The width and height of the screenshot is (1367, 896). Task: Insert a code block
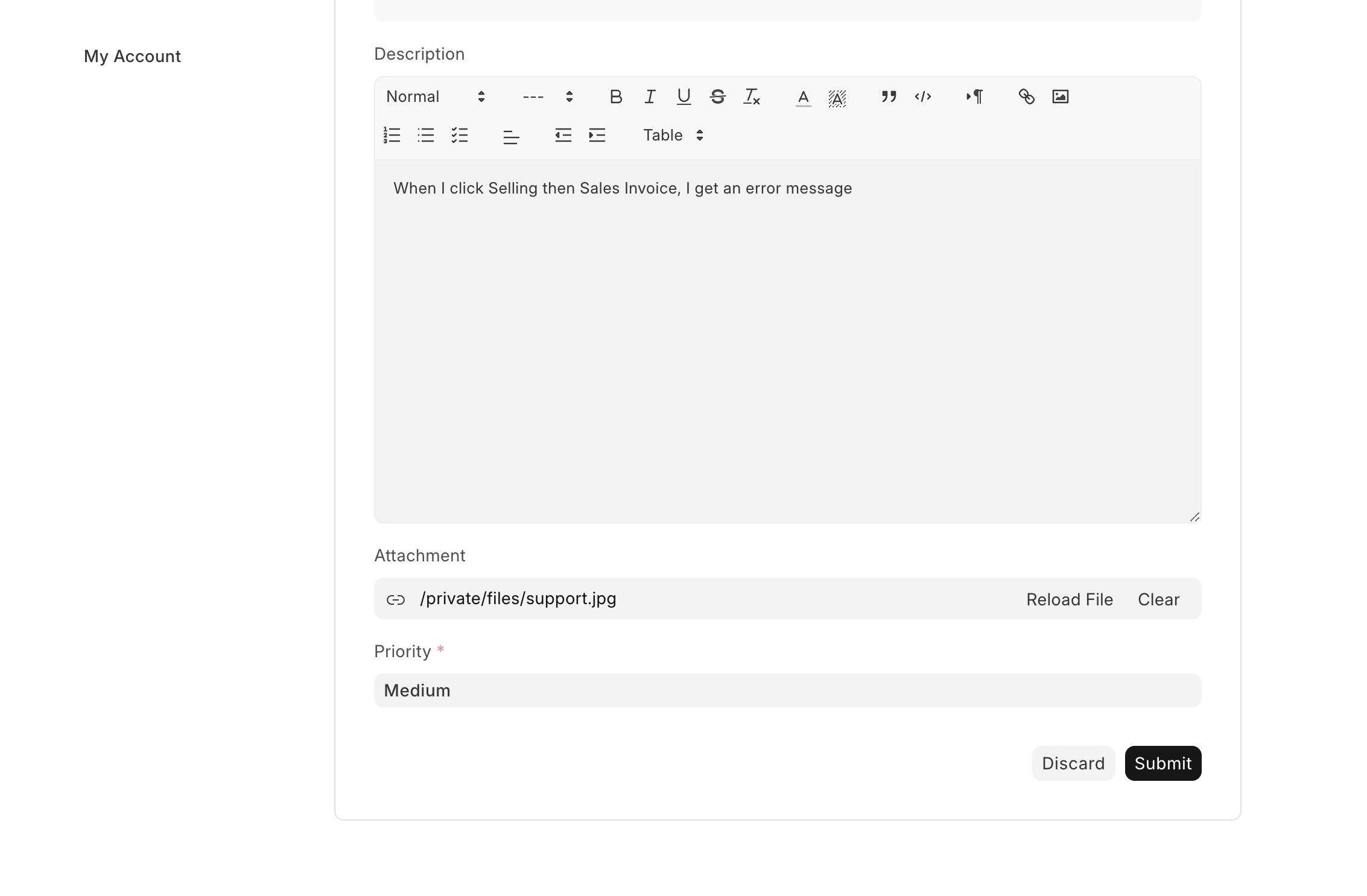coord(922,96)
